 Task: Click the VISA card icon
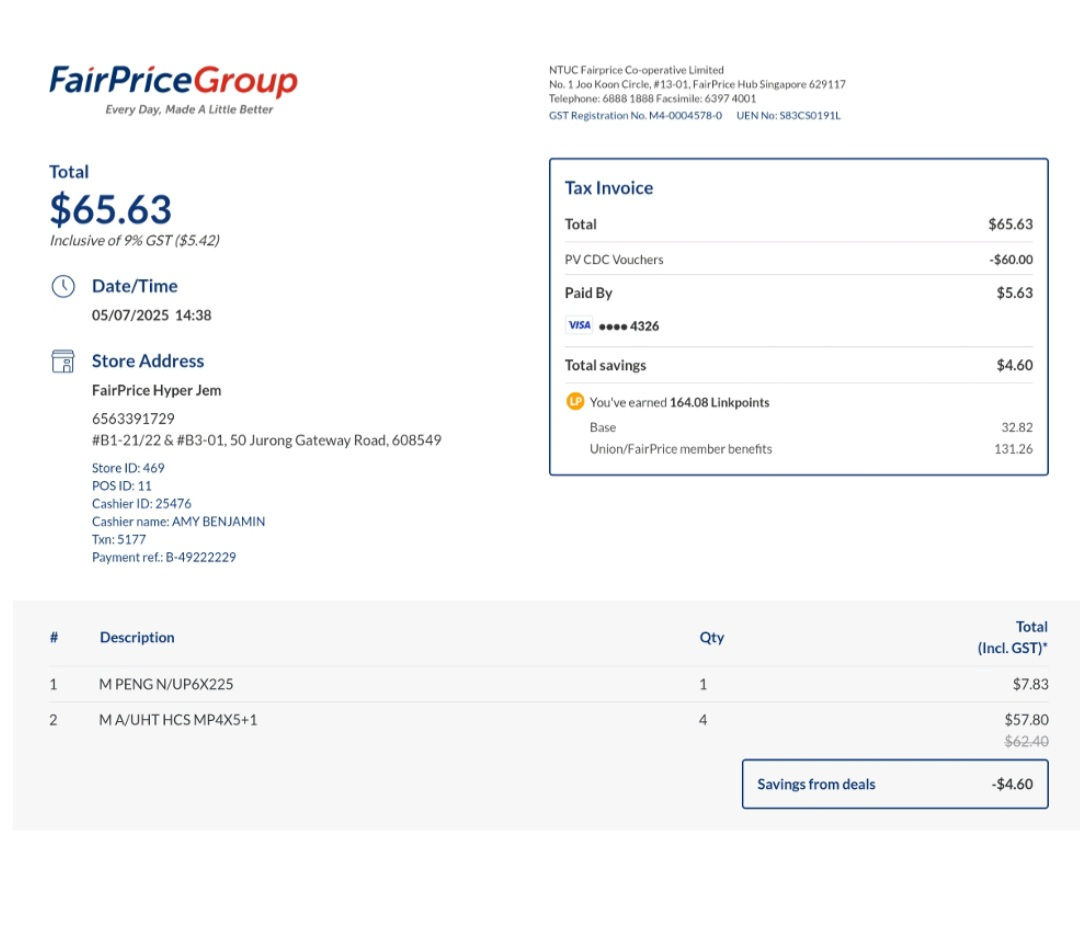pyautogui.click(x=579, y=325)
